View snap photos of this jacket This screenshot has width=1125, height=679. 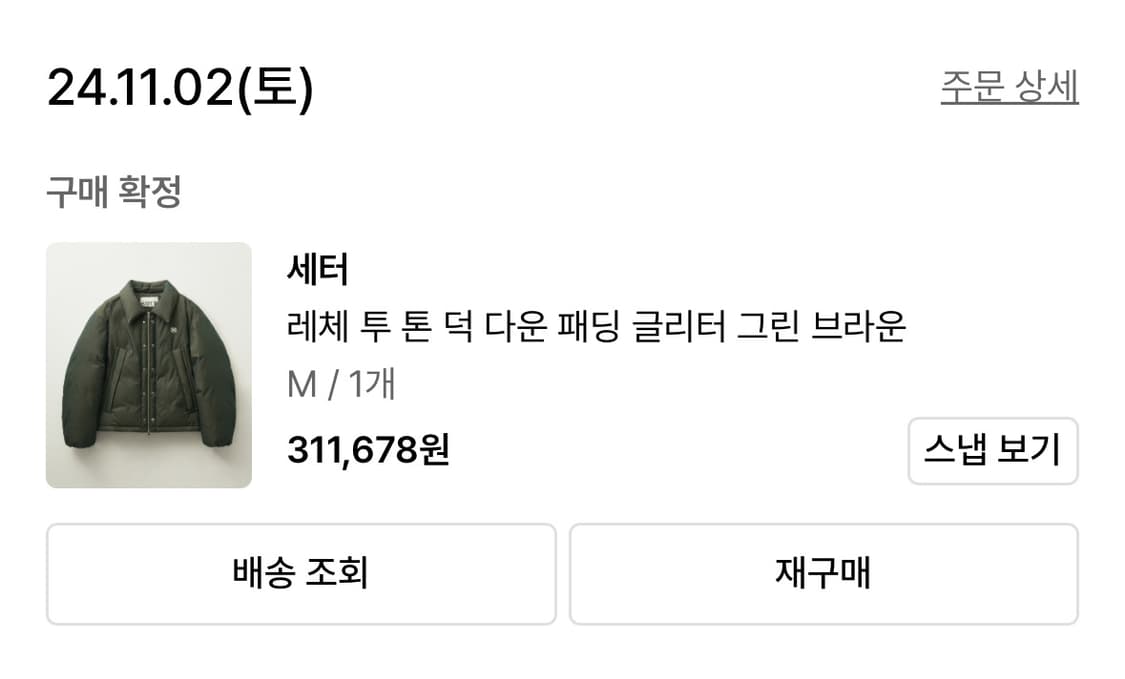click(x=994, y=452)
